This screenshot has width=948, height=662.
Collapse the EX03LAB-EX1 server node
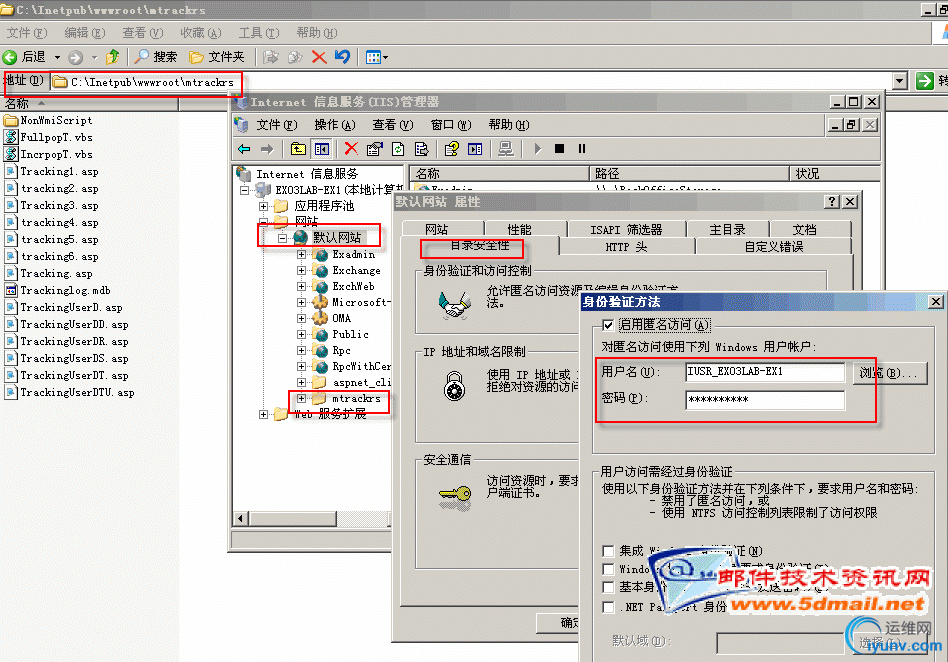244,190
